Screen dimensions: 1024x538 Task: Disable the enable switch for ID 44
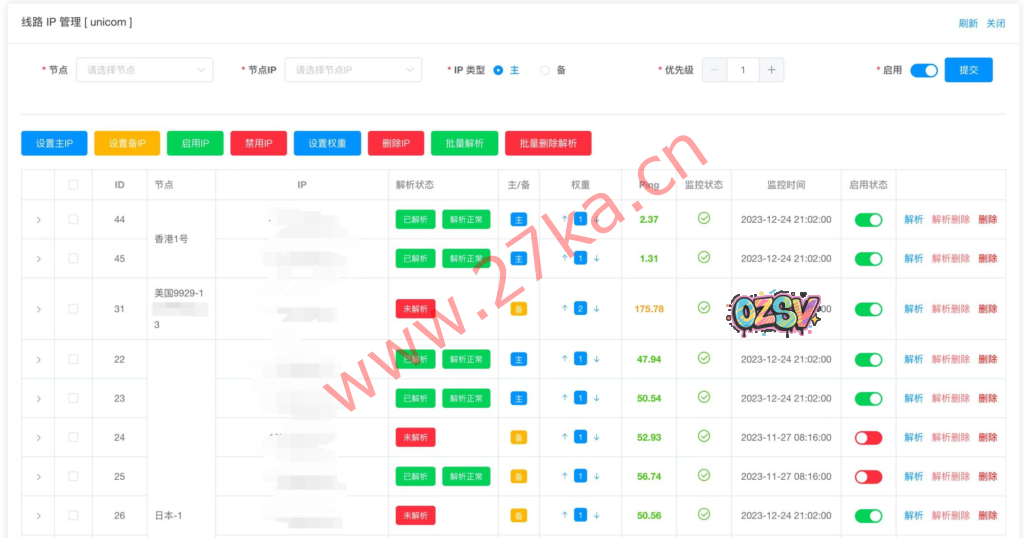869,219
